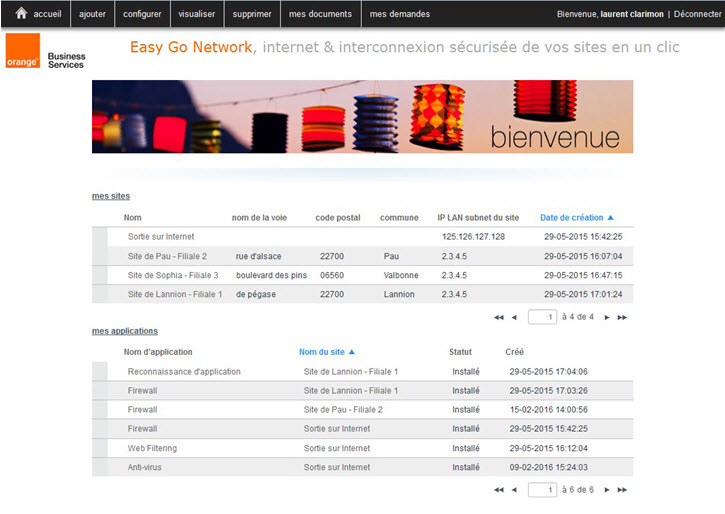Viewport: 725px width, 514px height.
Task: Go to next page of mes applications table
Action: pyautogui.click(x=607, y=490)
